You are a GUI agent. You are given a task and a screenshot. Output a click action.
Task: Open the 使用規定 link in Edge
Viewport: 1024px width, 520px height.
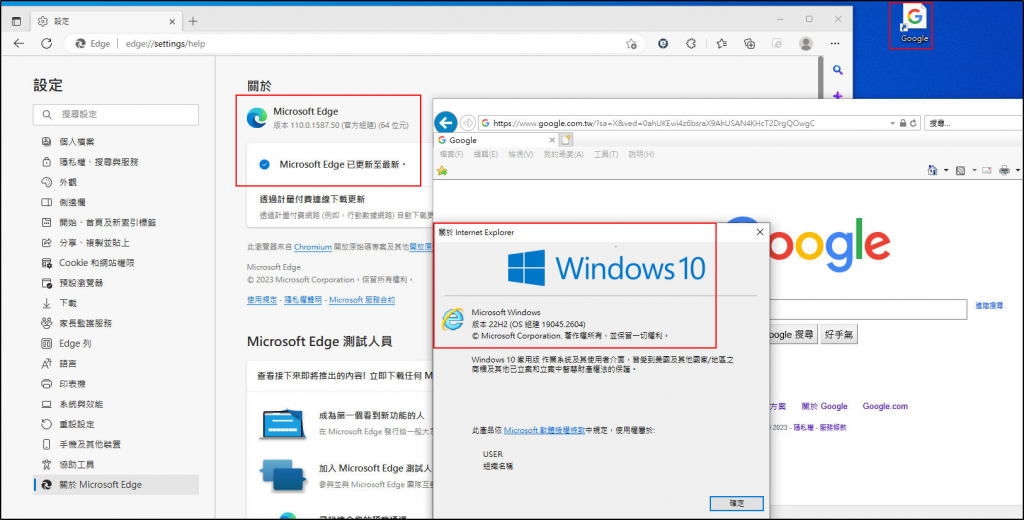tap(262, 300)
